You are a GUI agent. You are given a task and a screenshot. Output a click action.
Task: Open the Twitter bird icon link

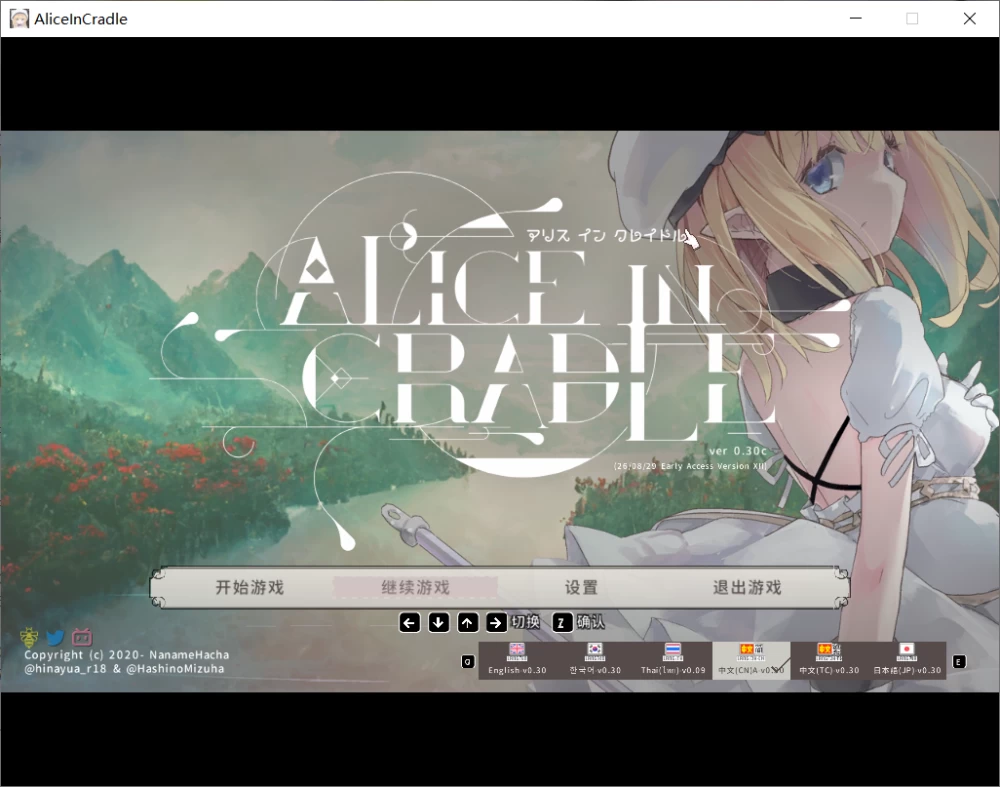tap(55, 637)
